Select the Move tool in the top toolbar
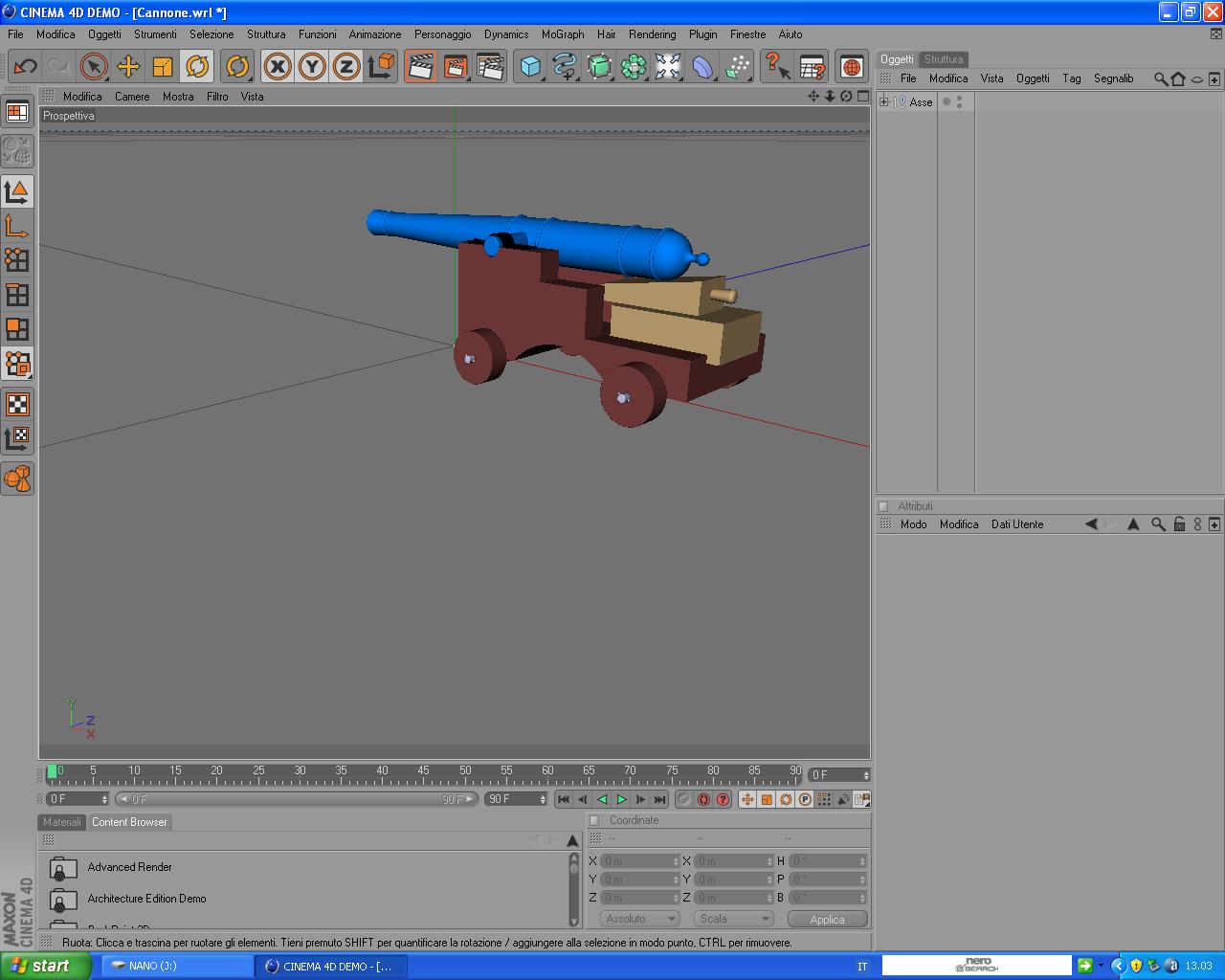Image resolution: width=1225 pixels, height=980 pixels. tap(128, 66)
